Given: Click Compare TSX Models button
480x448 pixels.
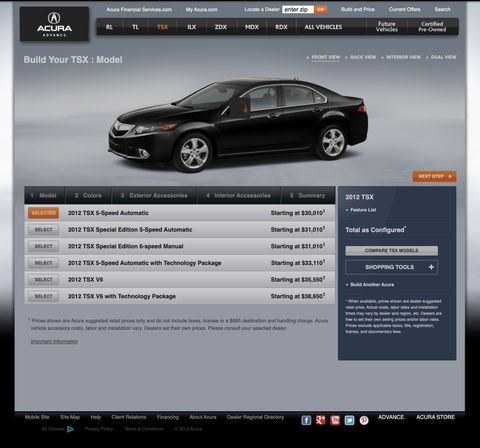Looking at the screenshot, I should (x=391, y=250).
